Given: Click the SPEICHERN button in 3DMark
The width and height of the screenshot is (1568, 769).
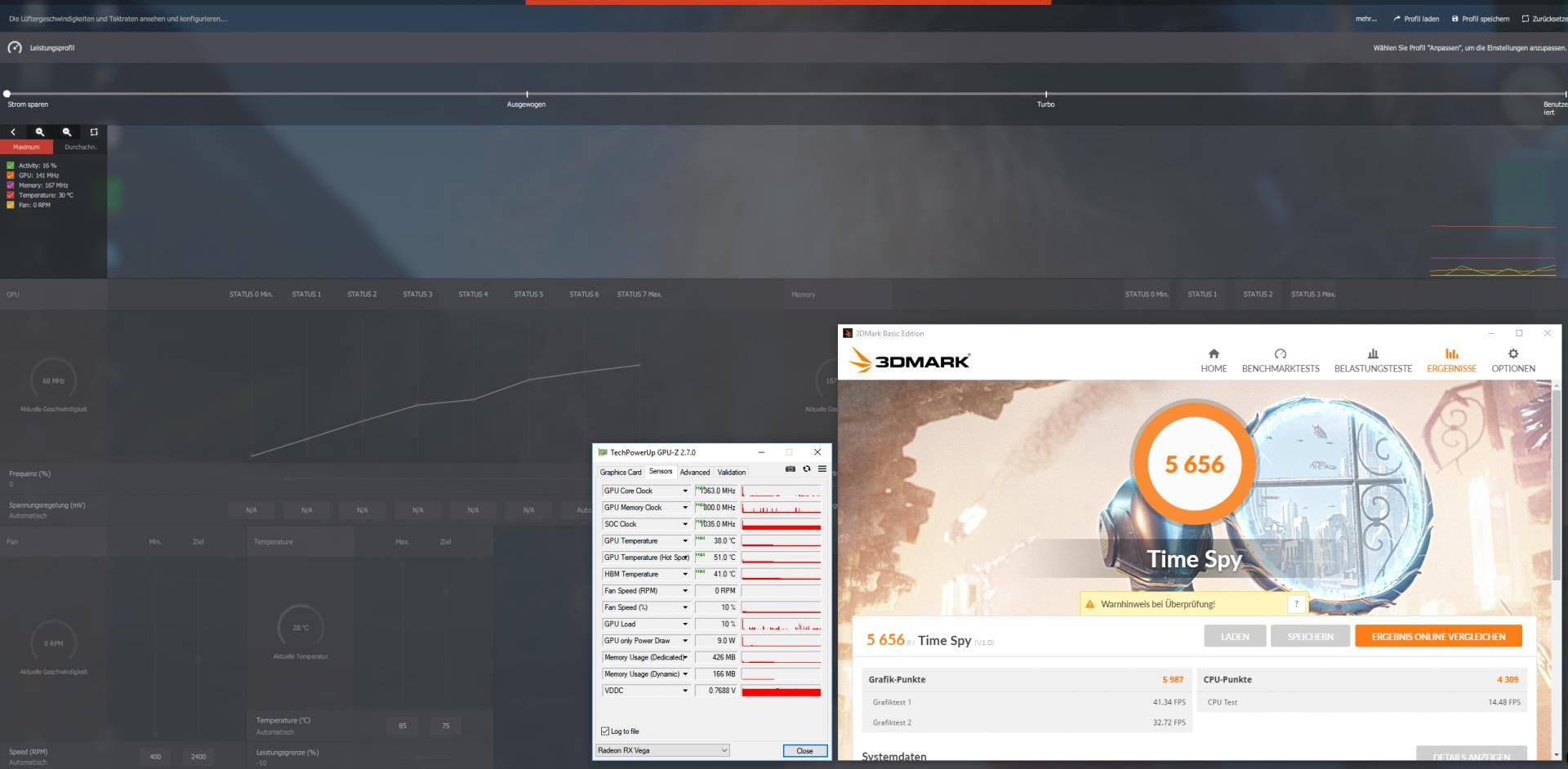Looking at the screenshot, I should click(1310, 637).
